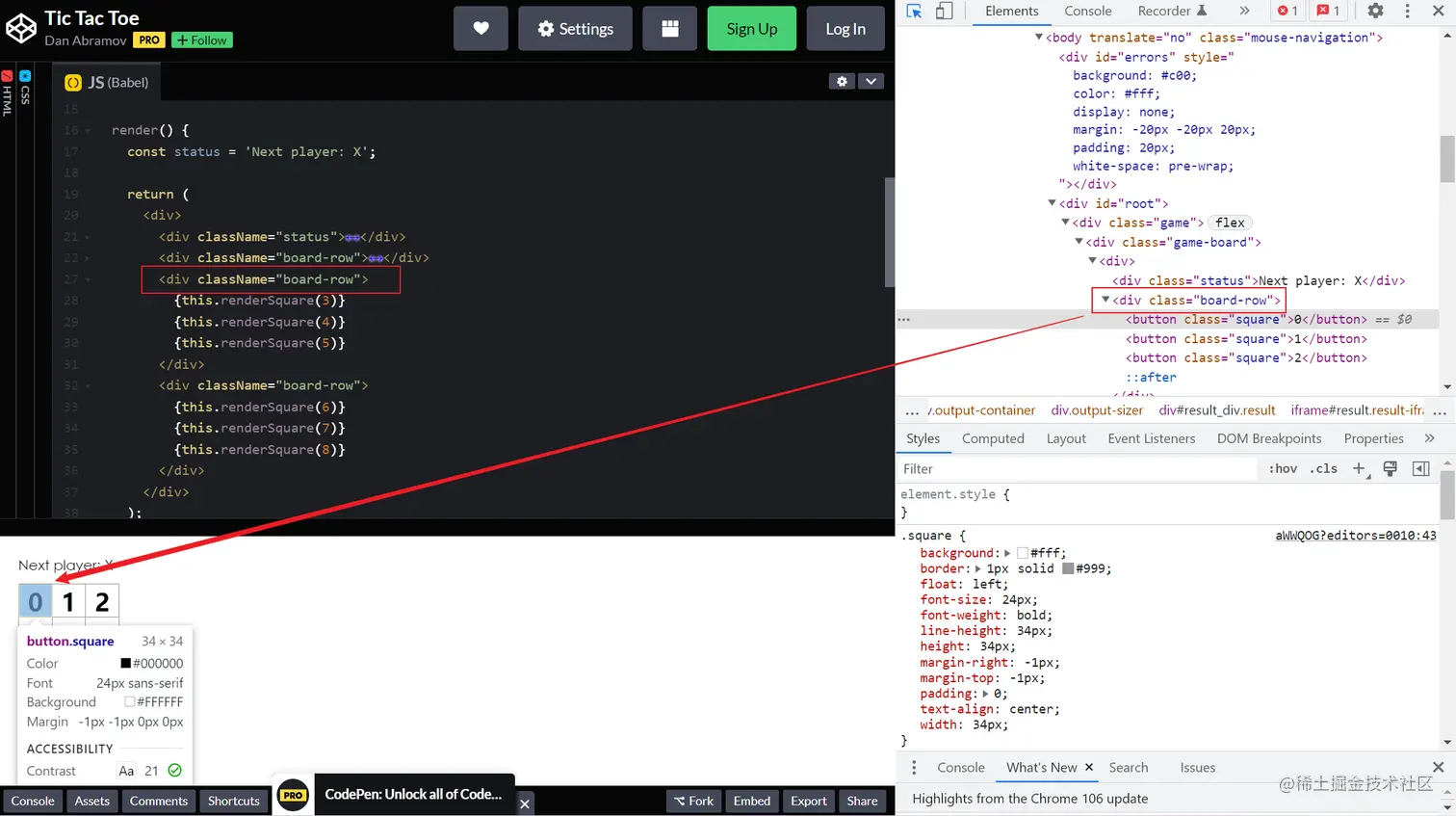
Task: Focus the styles Filter input
Action: point(1077,468)
